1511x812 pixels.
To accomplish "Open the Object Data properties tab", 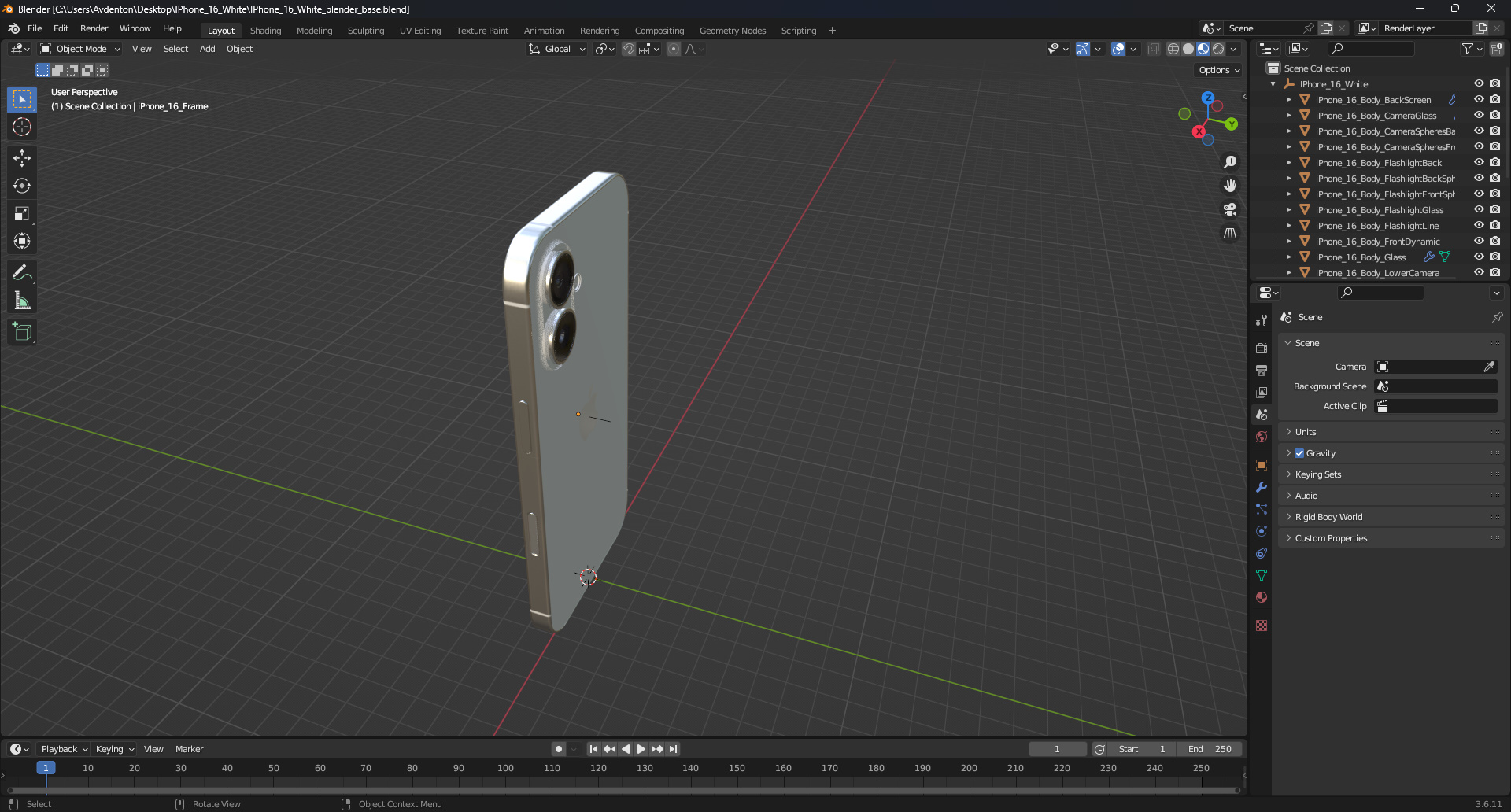I will (x=1262, y=575).
